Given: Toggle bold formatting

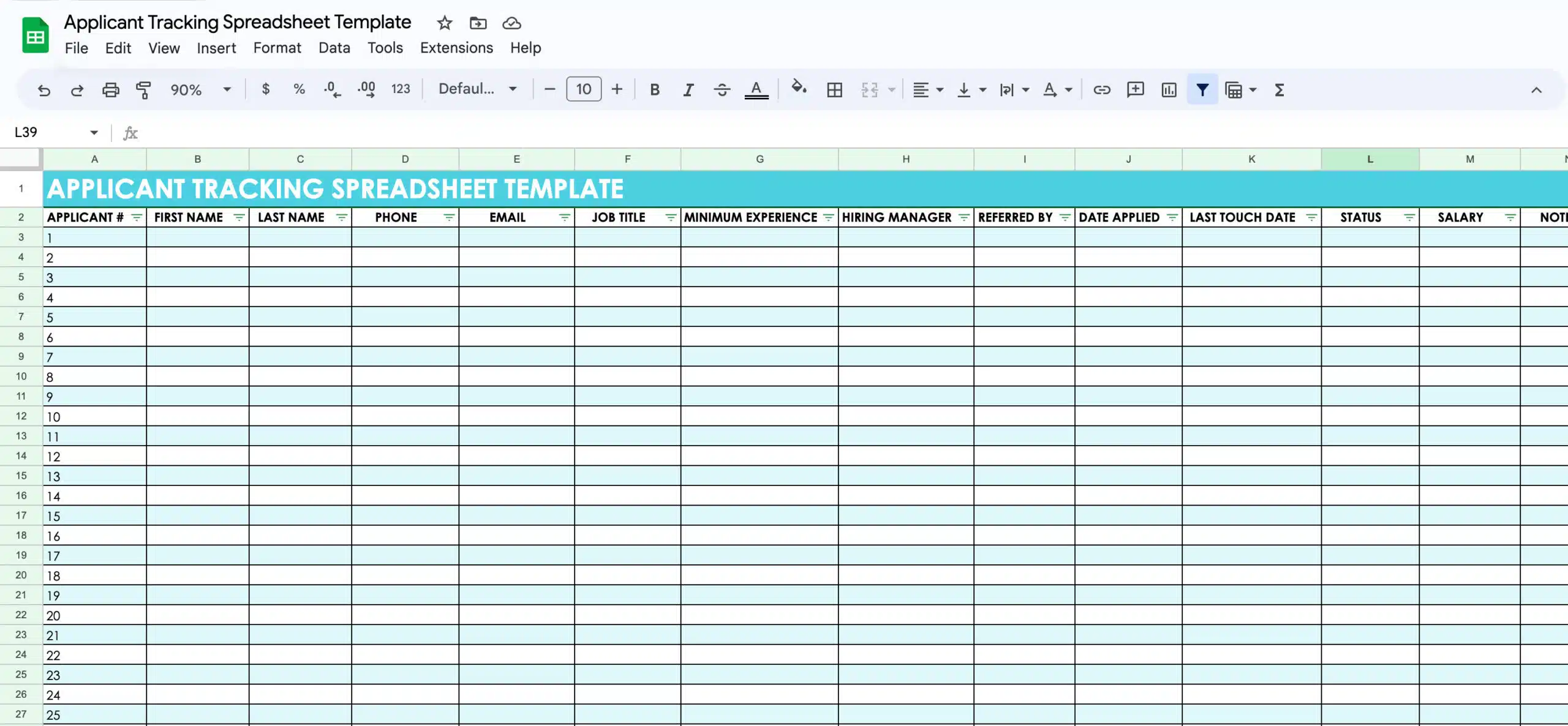Looking at the screenshot, I should coord(655,90).
